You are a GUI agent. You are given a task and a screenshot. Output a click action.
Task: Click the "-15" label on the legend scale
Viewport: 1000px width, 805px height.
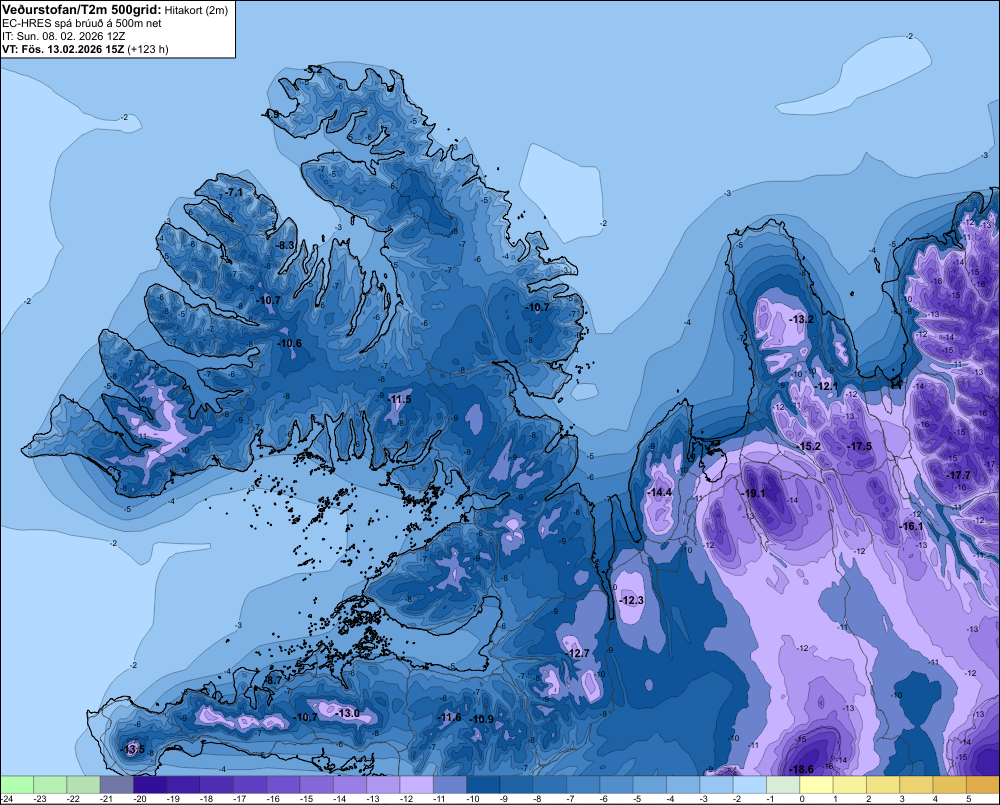pyautogui.click(x=306, y=799)
